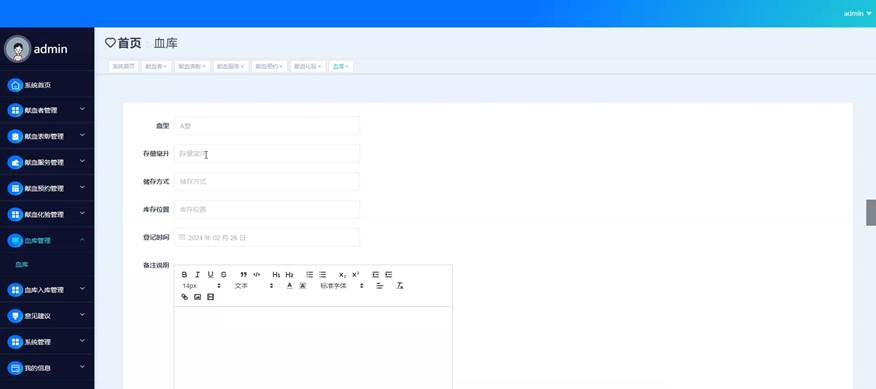The image size is (876, 389).
Task: Collapse 血库管理 in the sidebar
Action: (47, 240)
